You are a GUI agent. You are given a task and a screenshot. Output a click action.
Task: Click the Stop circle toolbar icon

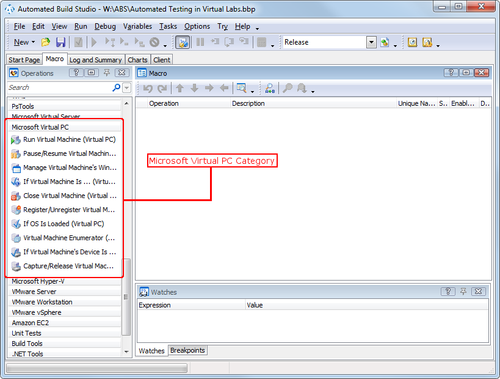(x=154, y=42)
